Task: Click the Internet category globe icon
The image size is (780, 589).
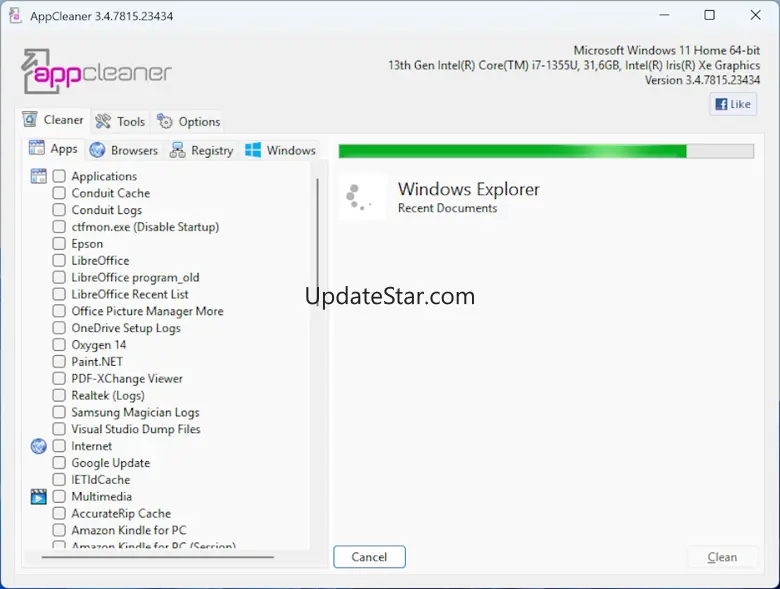Action: point(39,446)
